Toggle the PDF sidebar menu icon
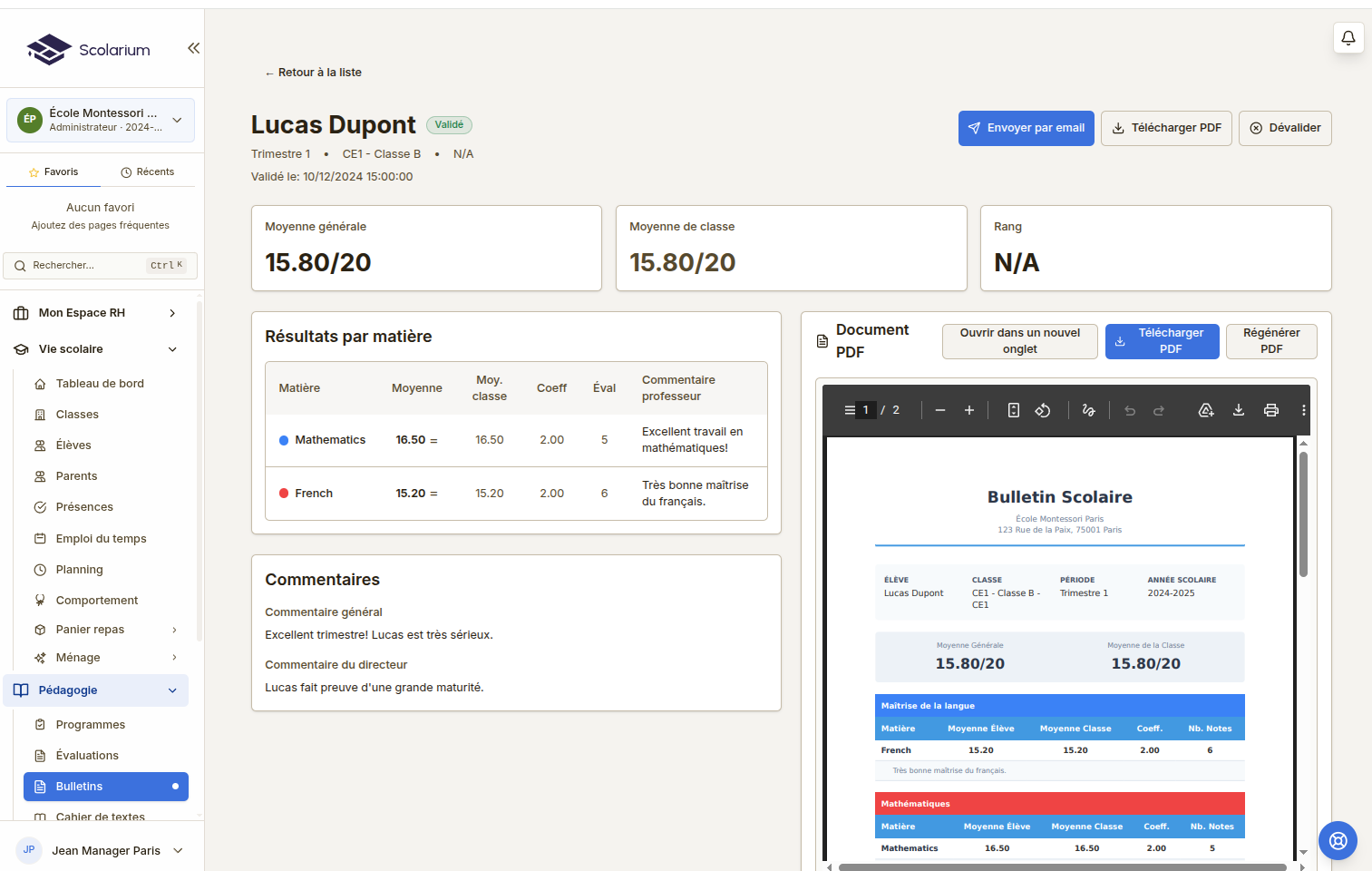1372x871 pixels. pos(850,410)
